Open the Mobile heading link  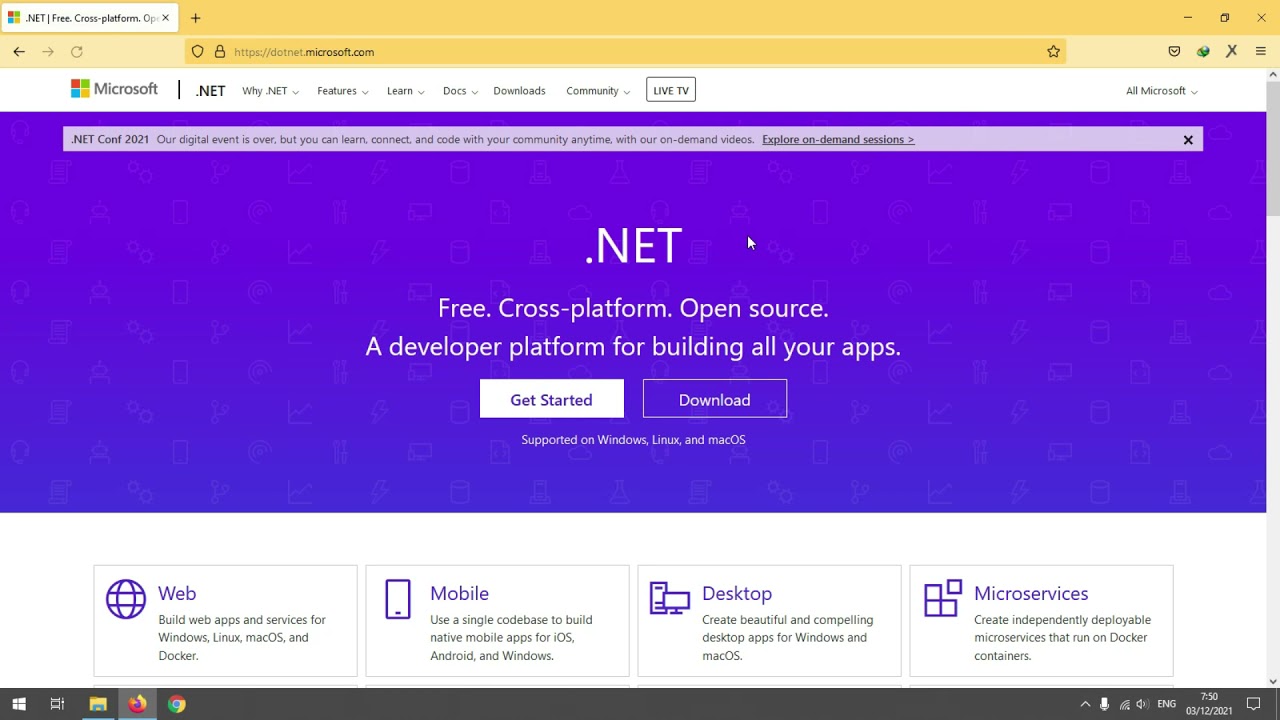click(459, 593)
